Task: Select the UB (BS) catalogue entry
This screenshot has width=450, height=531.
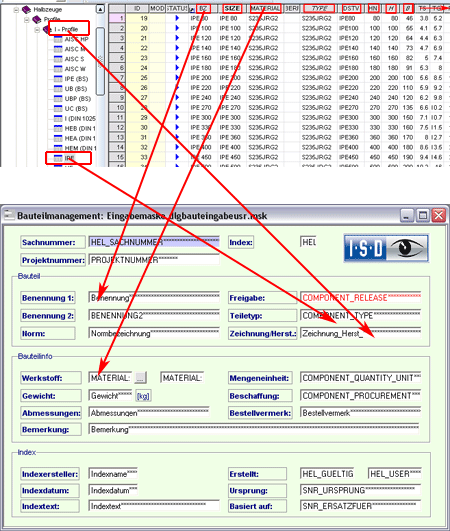Action: pyautogui.click(x=76, y=89)
